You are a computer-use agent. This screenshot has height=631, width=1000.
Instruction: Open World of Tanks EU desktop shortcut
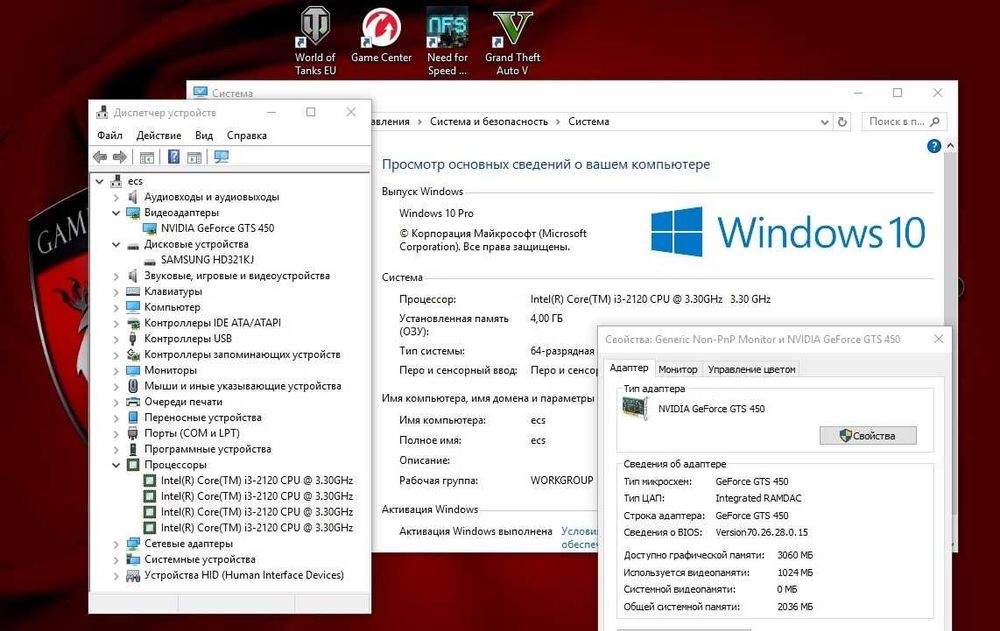315,41
